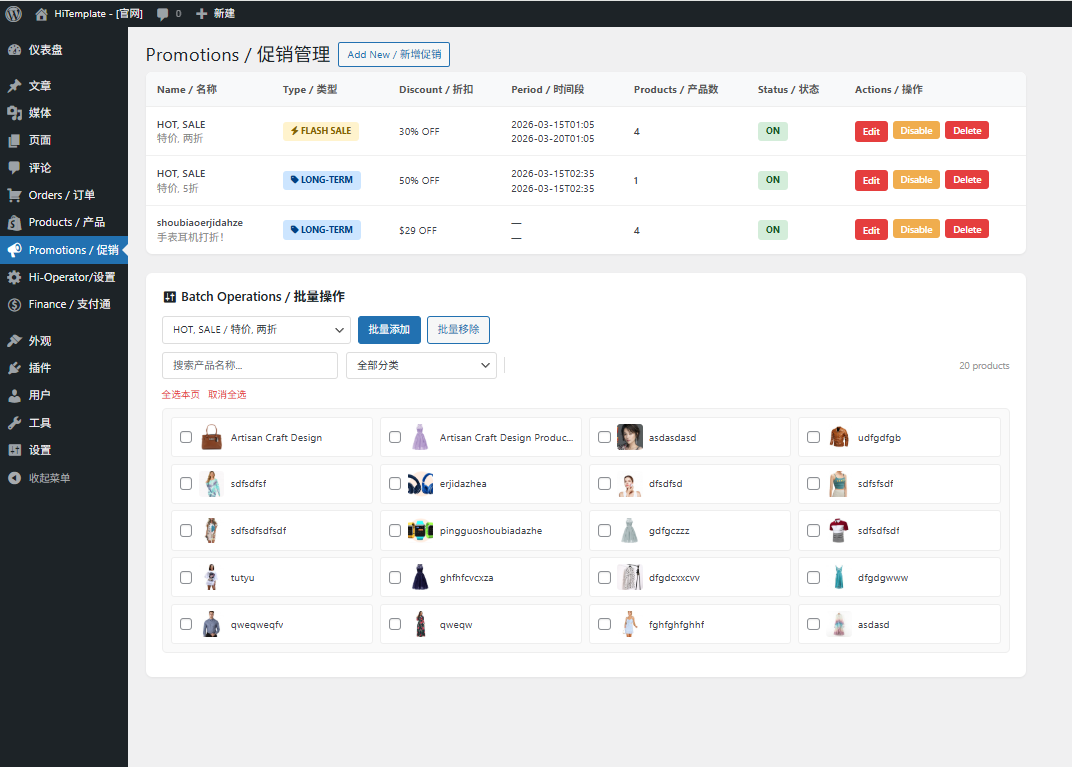1072x767 pixels.
Task: Open Hi-Operator/设置 menu item
Action: [x=71, y=277]
